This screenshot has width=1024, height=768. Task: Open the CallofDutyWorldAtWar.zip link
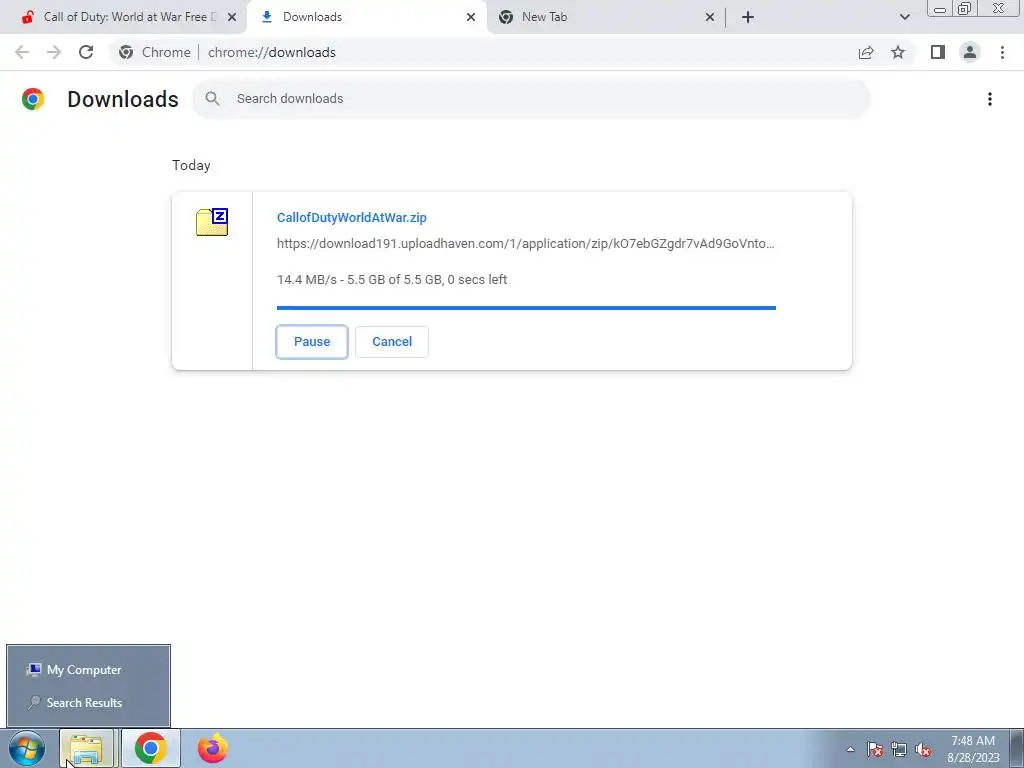(x=351, y=217)
